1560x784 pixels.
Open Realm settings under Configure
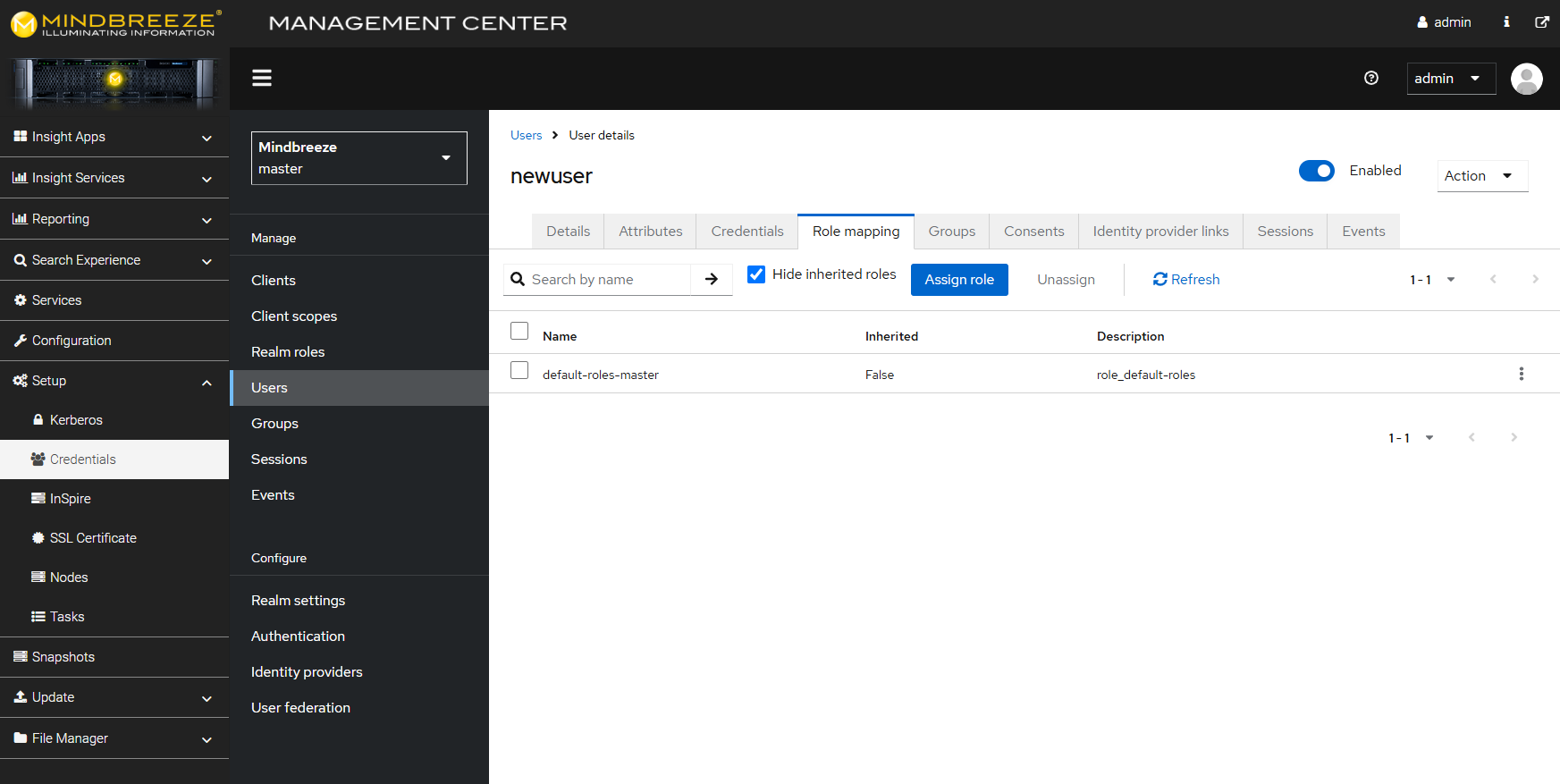tap(359, 601)
